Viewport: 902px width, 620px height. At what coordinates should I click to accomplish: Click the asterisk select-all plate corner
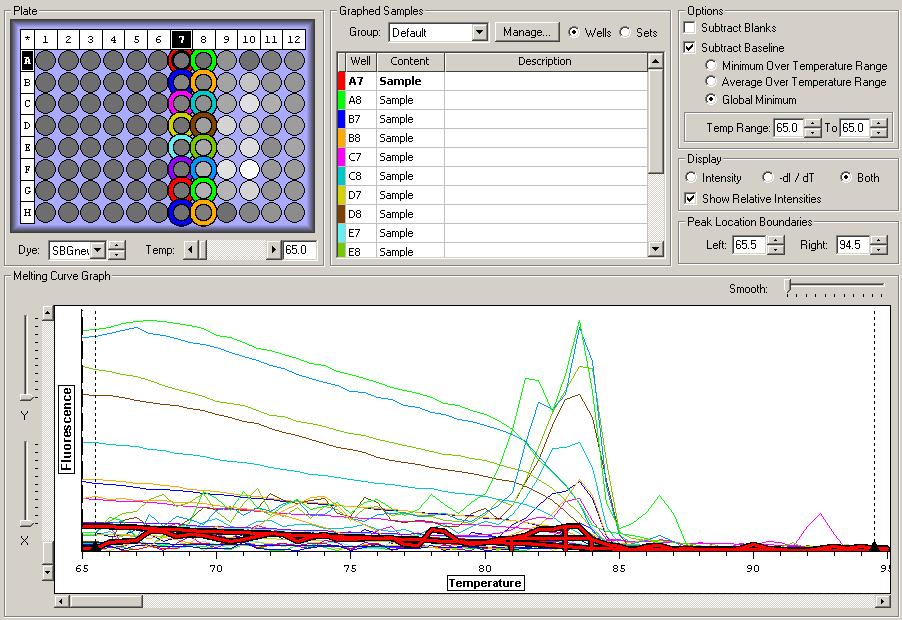coord(27,39)
